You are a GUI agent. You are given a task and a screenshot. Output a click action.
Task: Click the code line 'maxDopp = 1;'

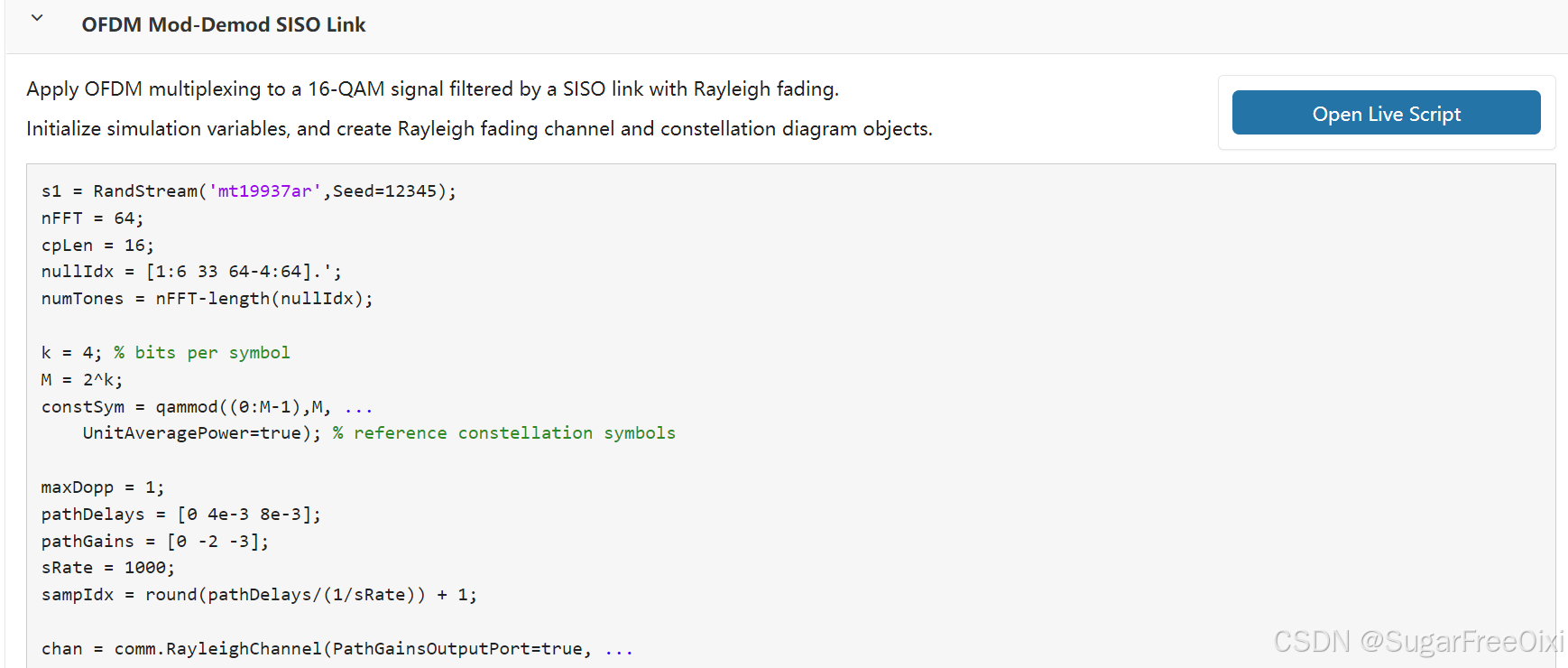[x=103, y=487]
